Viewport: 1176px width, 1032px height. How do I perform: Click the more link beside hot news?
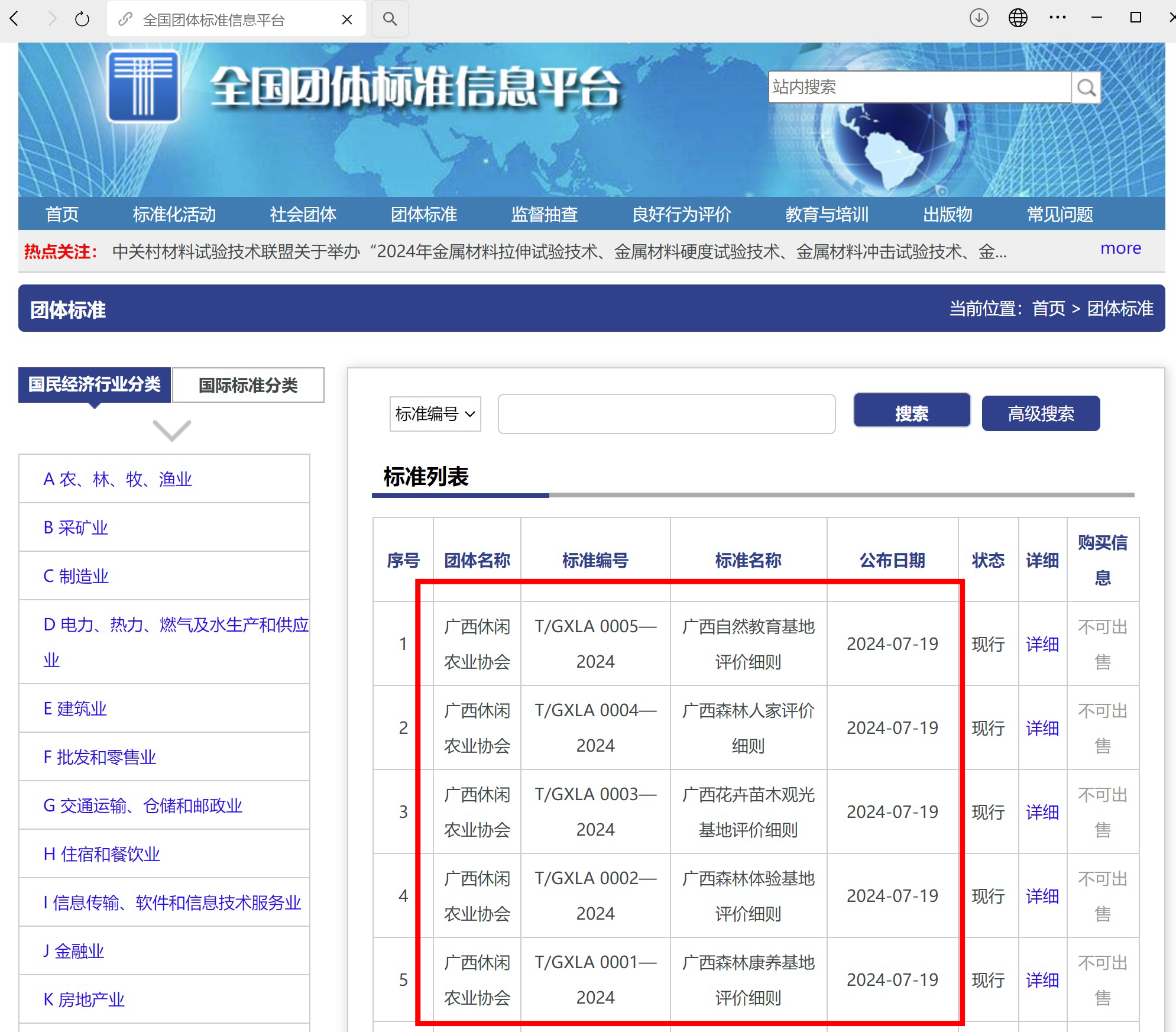pos(1120,248)
